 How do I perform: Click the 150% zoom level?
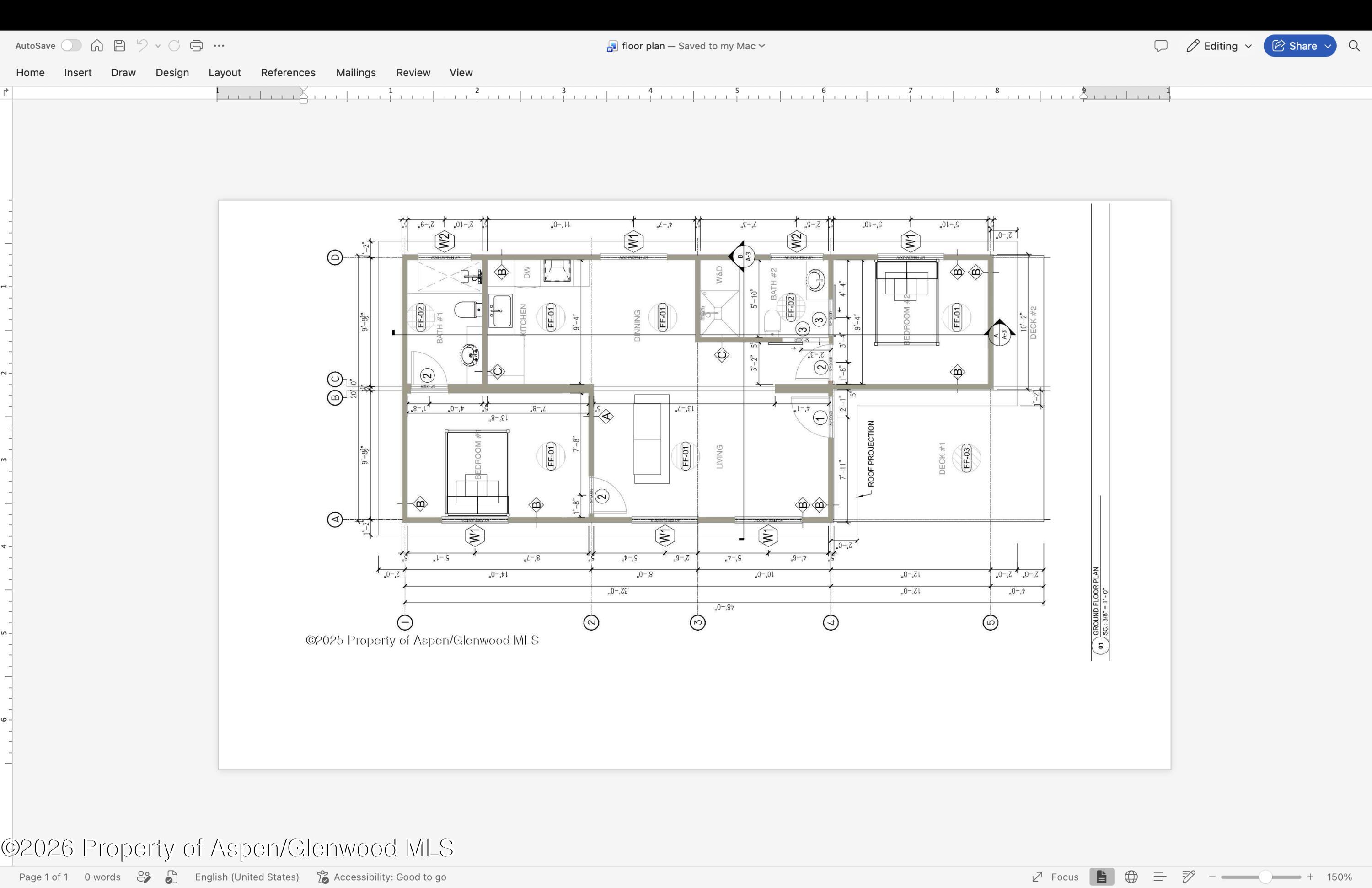[x=1339, y=877]
